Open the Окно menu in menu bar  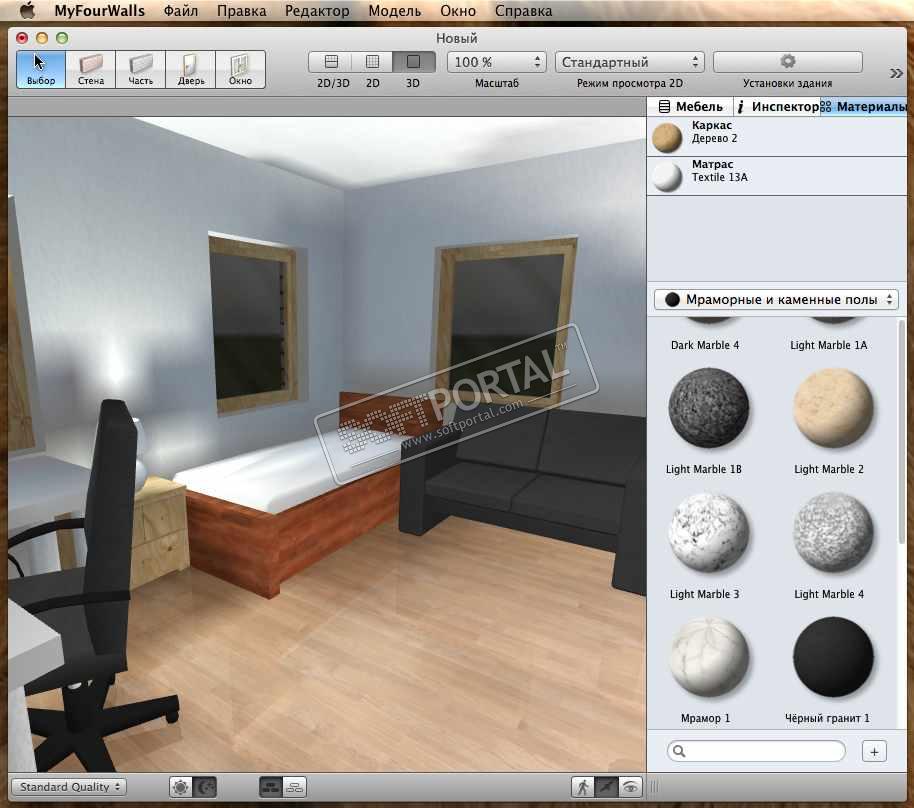458,10
